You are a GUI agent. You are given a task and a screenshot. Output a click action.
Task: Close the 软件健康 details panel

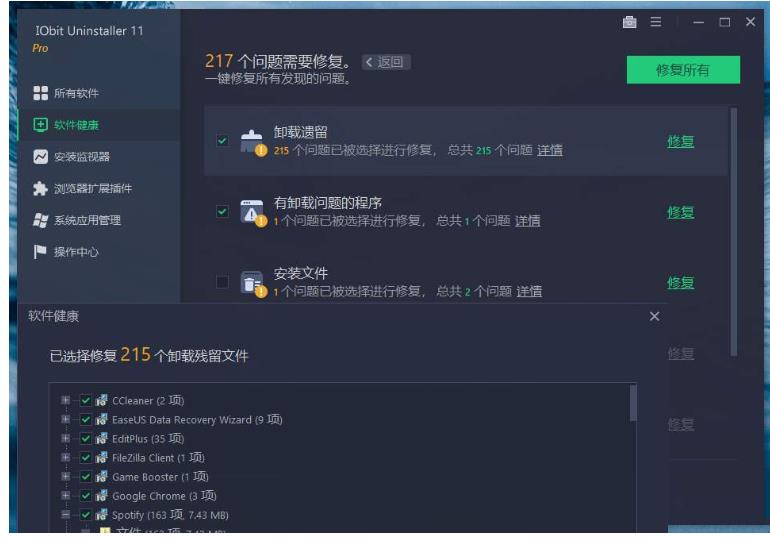654,316
